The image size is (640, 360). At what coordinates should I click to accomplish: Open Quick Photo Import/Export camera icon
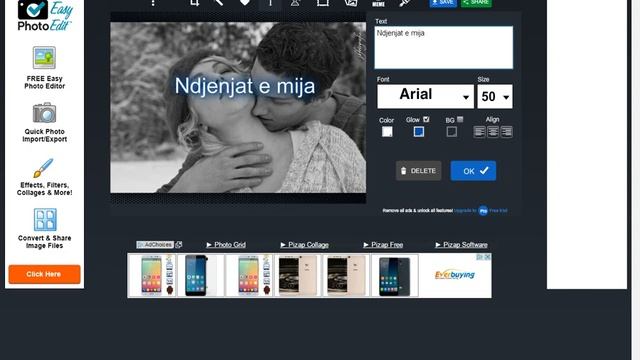point(44,113)
